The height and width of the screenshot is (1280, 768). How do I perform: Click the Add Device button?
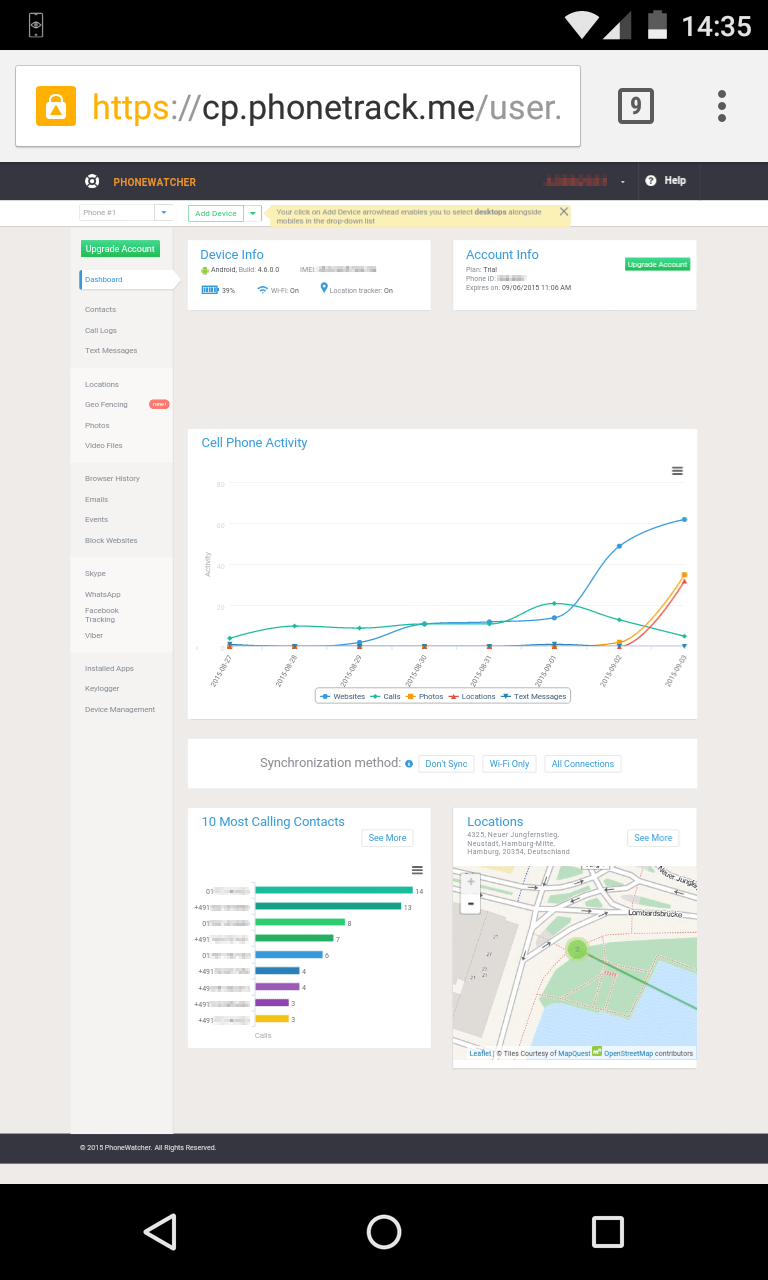(216, 213)
